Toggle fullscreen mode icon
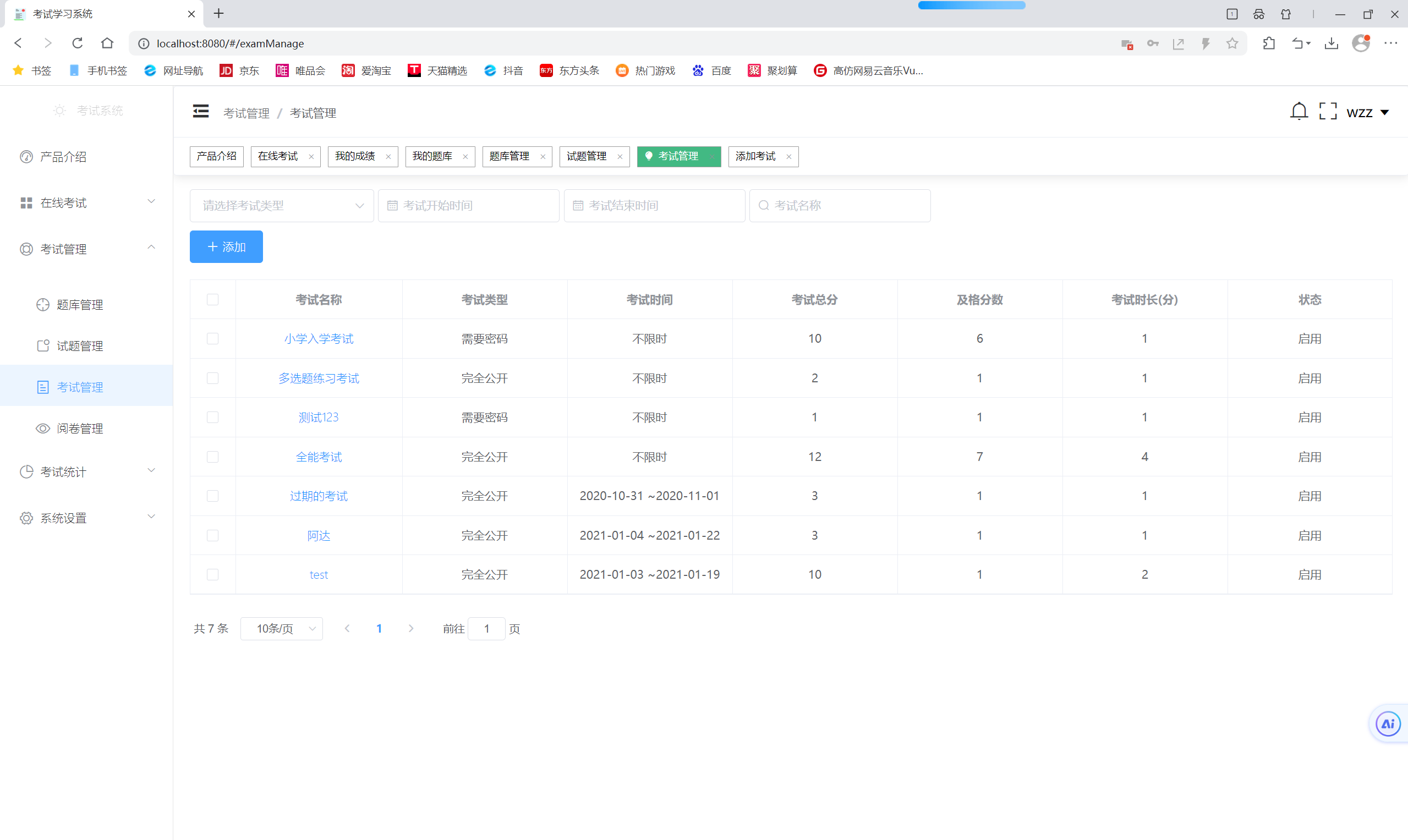 point(1328,112)
